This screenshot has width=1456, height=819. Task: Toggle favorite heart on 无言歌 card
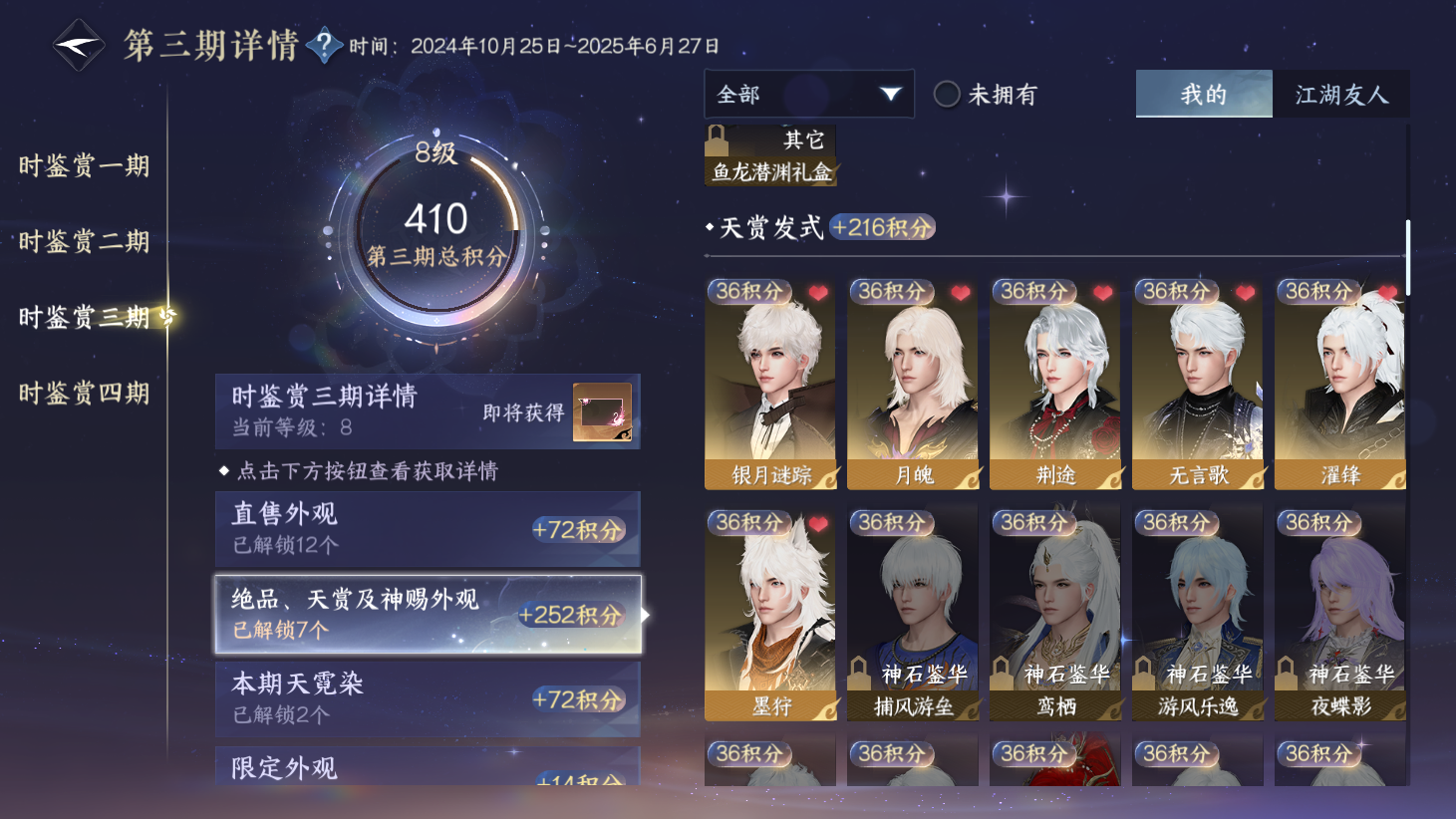pyautogui.click(x=1246, y=293)
